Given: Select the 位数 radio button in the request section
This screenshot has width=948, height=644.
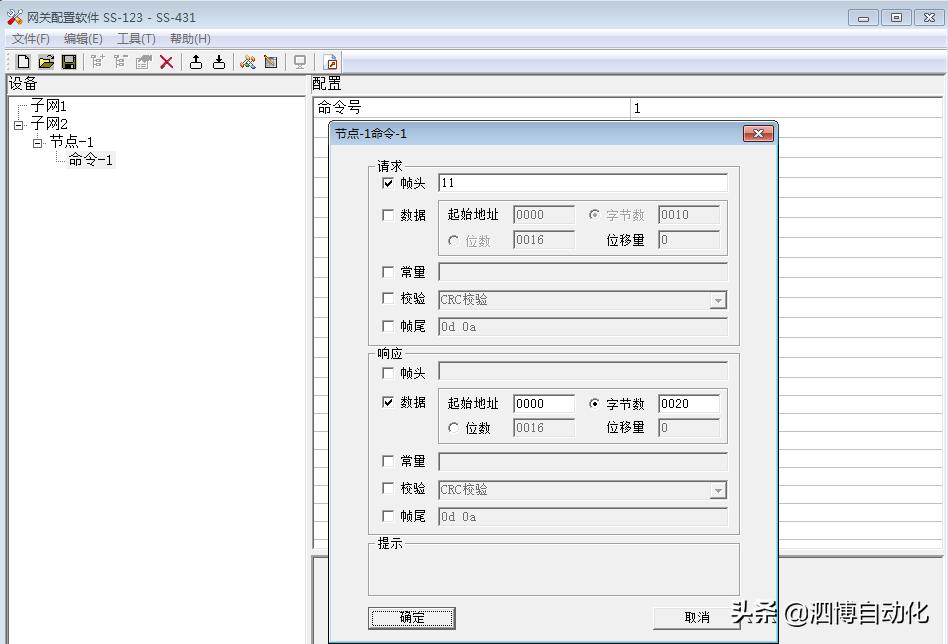Looking at the screenshot, I should point(455,240).
